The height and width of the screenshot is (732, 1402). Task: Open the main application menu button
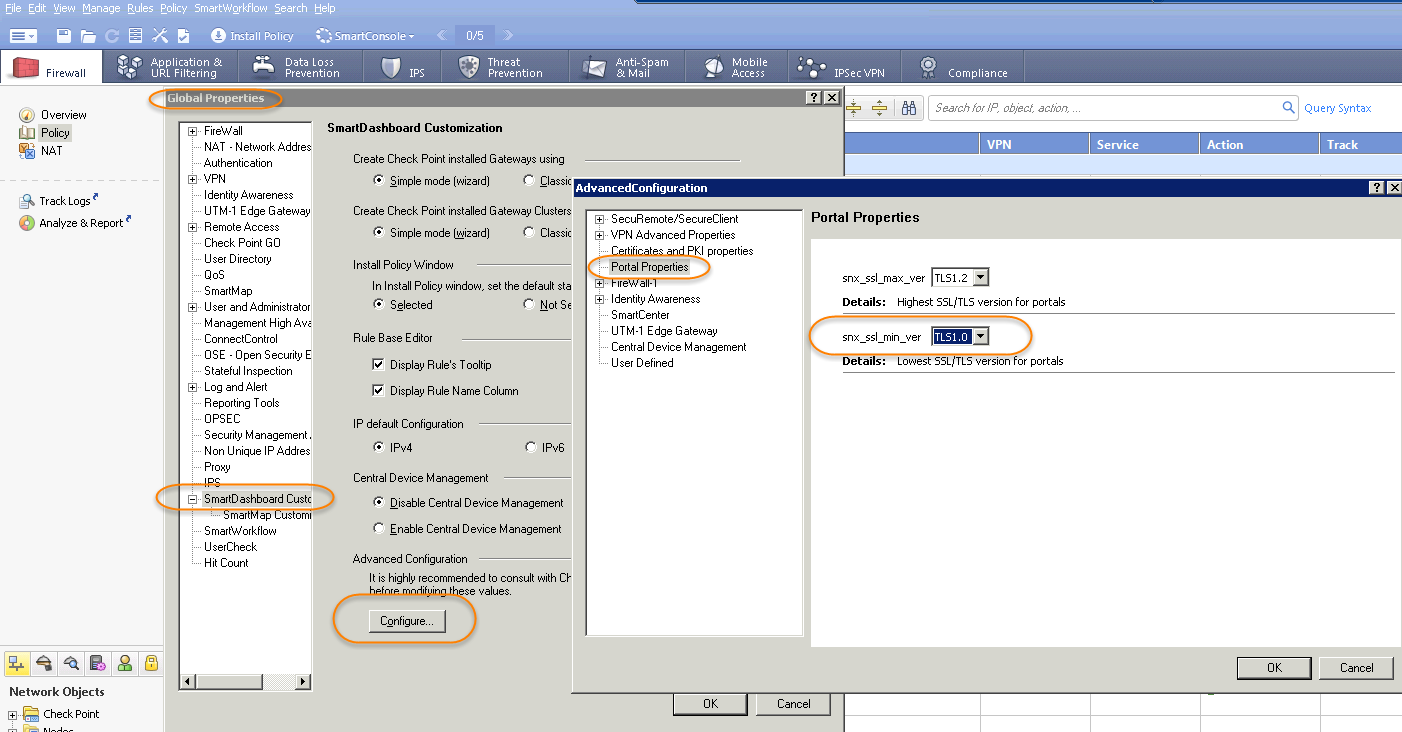coord(23,36)
